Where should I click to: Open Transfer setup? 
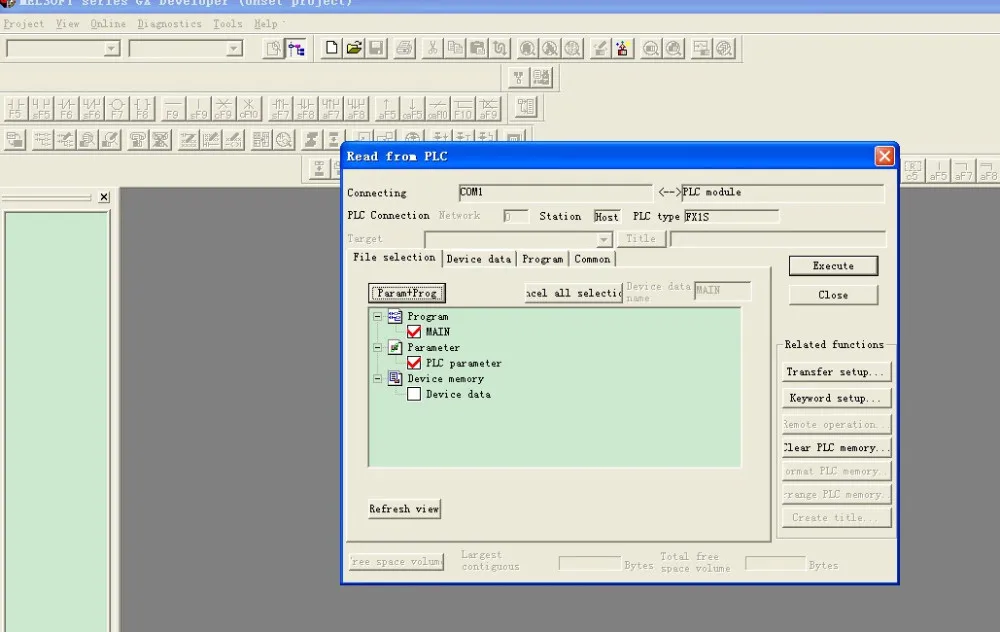pos(836,372)
